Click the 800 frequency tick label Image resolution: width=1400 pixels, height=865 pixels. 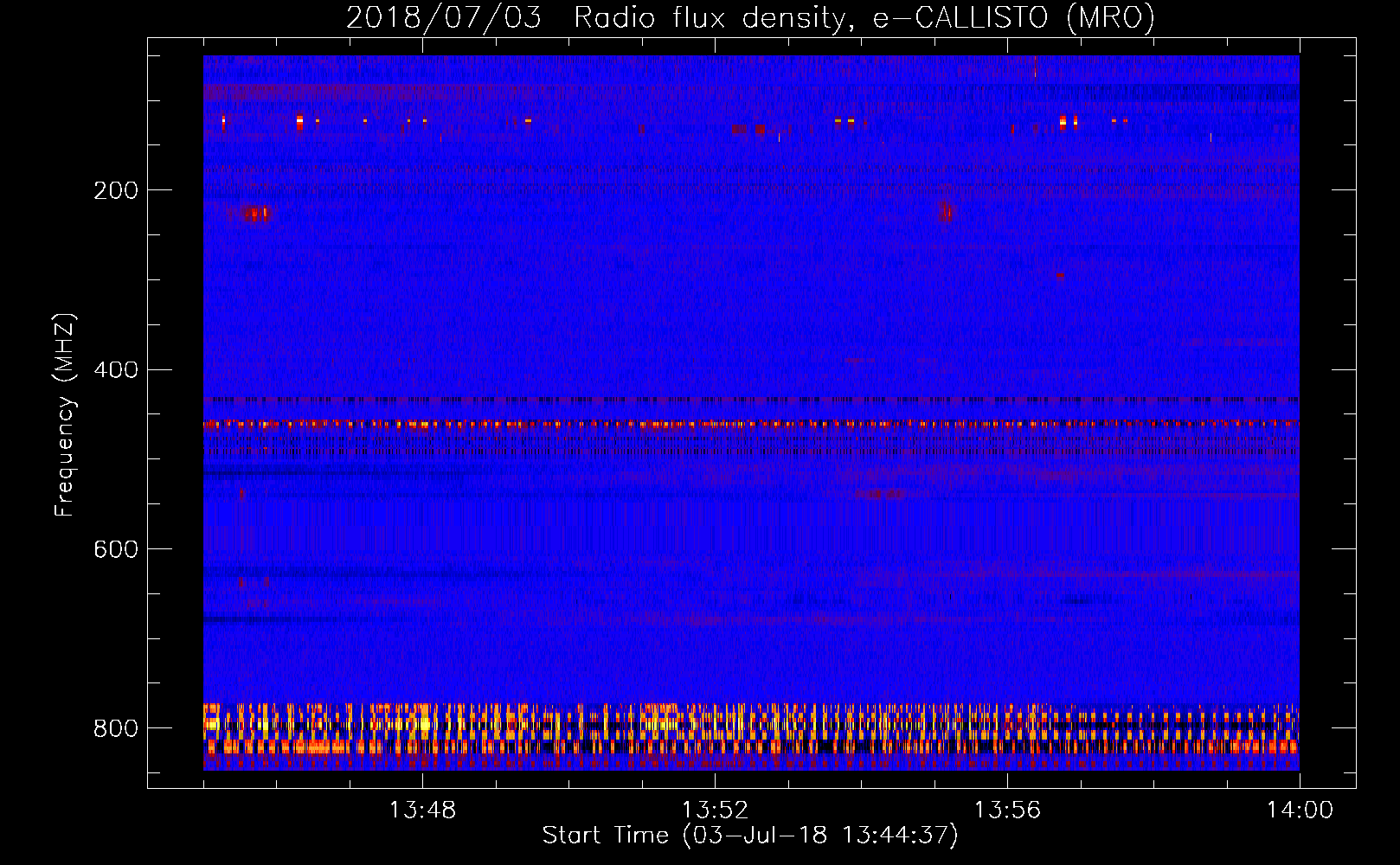coord(115,728)
